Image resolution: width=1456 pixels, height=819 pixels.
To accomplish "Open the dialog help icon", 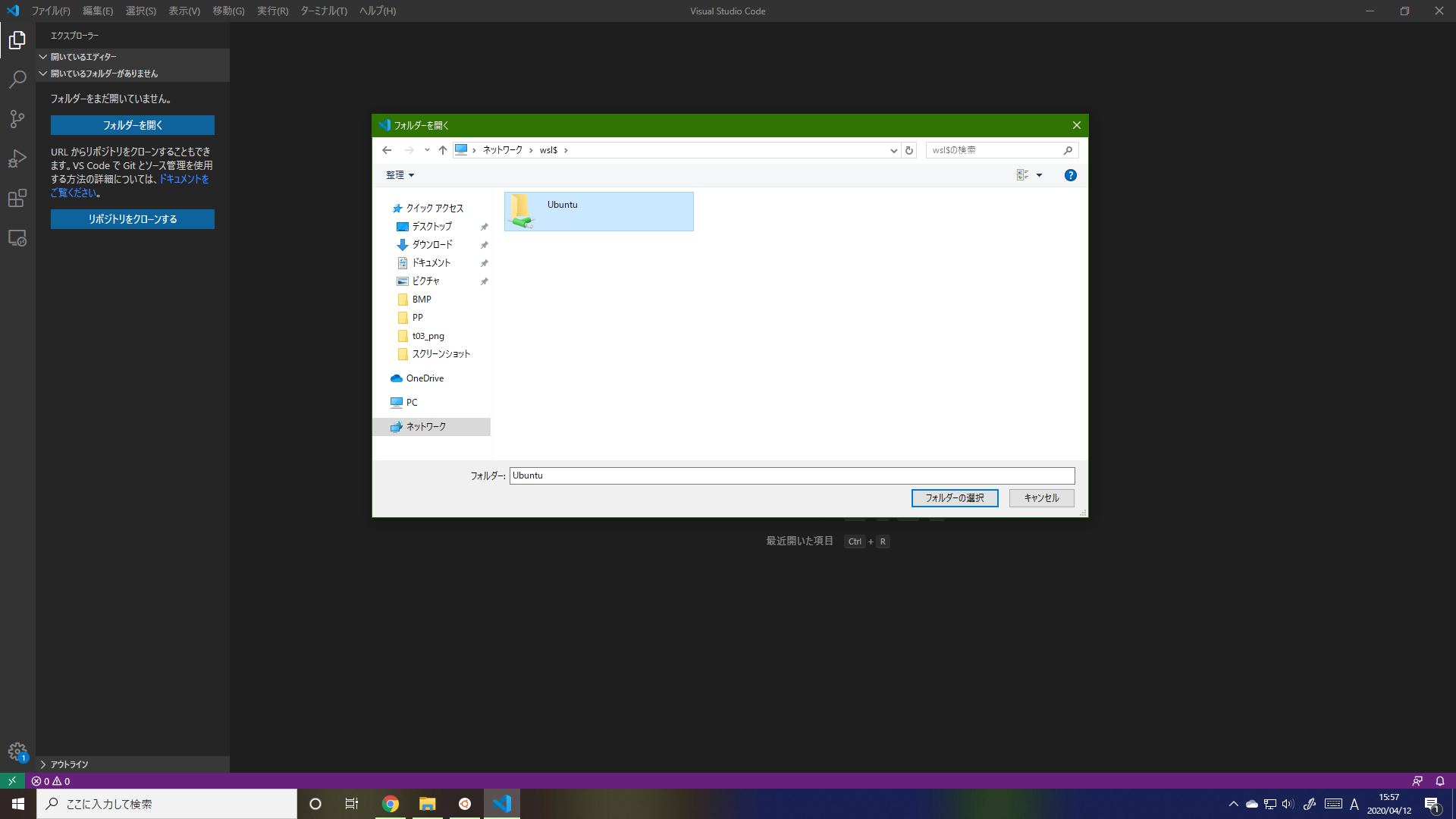I will (x=1070, y=175).
